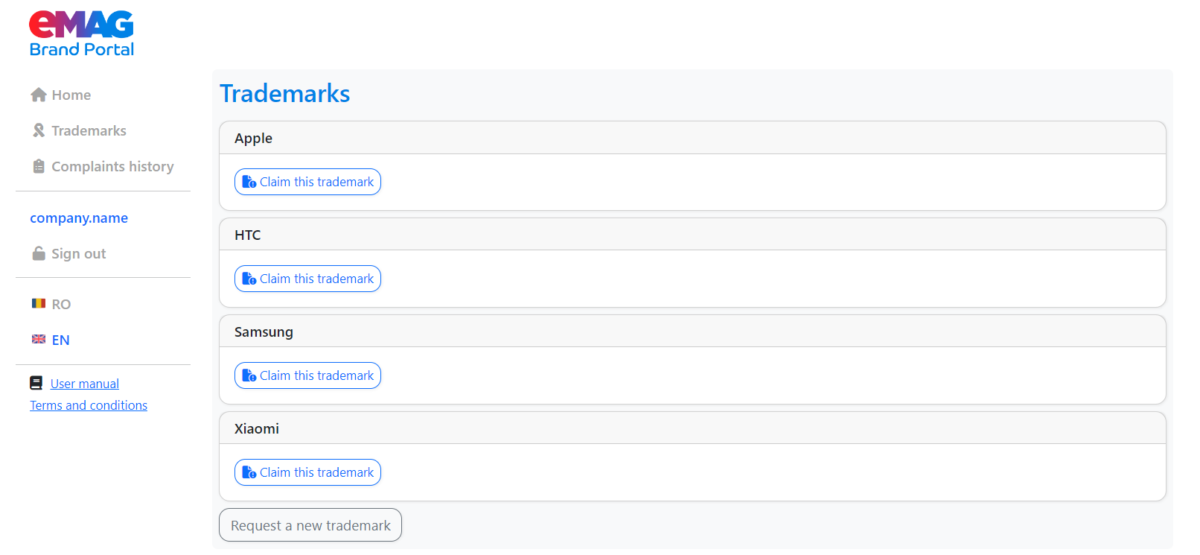Claim the Samsung trademark
This screenshot has width=1200, height=555.
click(x=308, y=376)
